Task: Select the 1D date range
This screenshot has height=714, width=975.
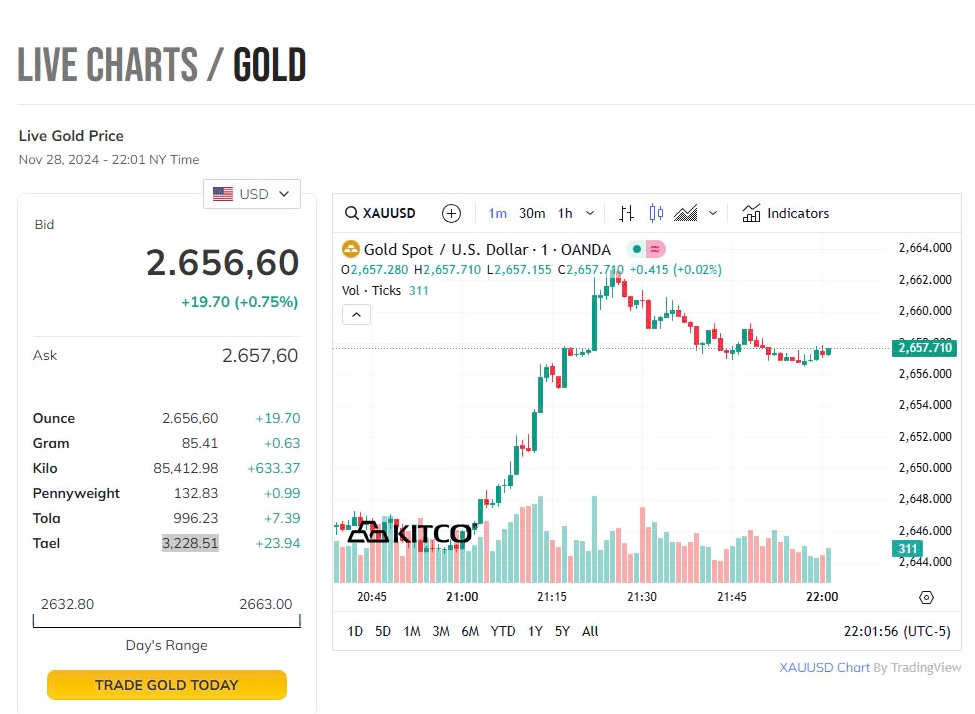Action: click(355, 631)
